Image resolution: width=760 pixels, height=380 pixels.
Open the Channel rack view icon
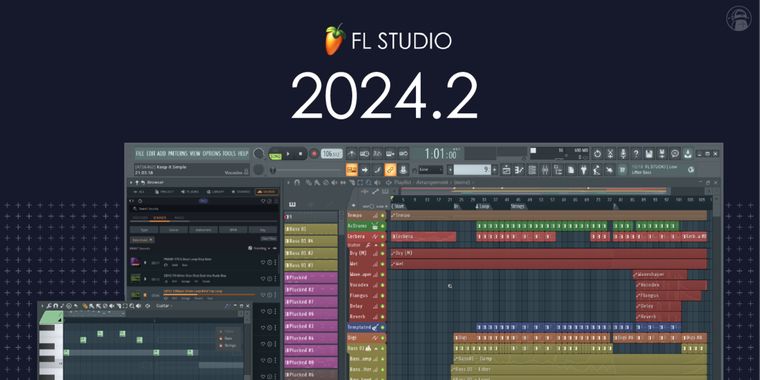532,170
